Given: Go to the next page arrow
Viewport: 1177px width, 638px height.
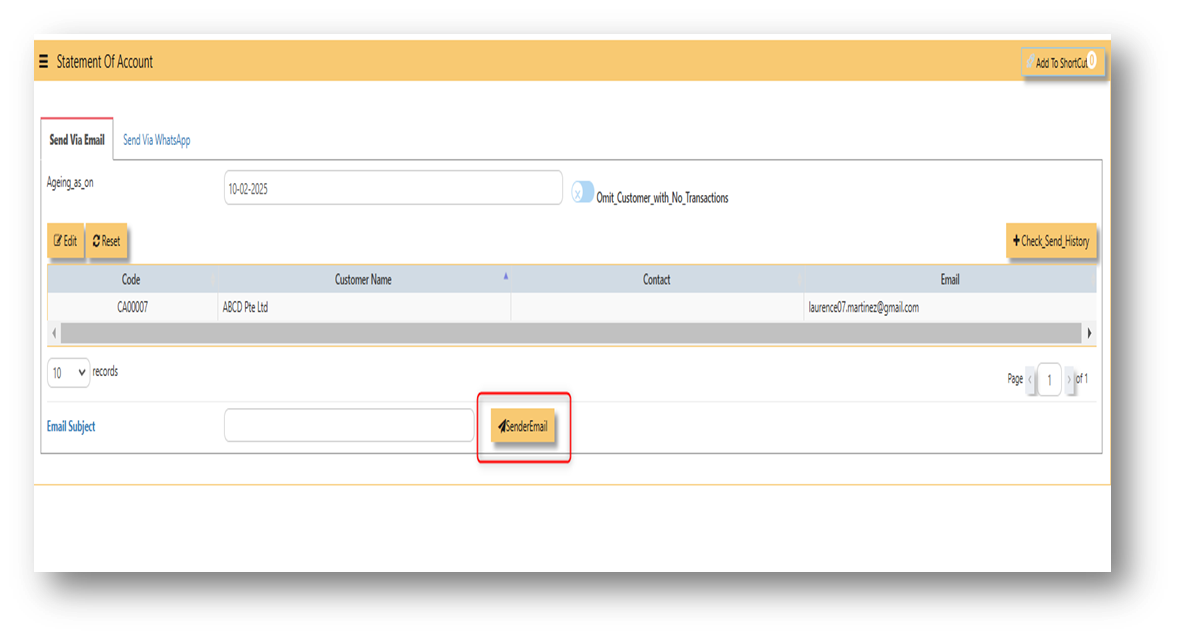Looking at the screenshot, I should coord(1069,379).
